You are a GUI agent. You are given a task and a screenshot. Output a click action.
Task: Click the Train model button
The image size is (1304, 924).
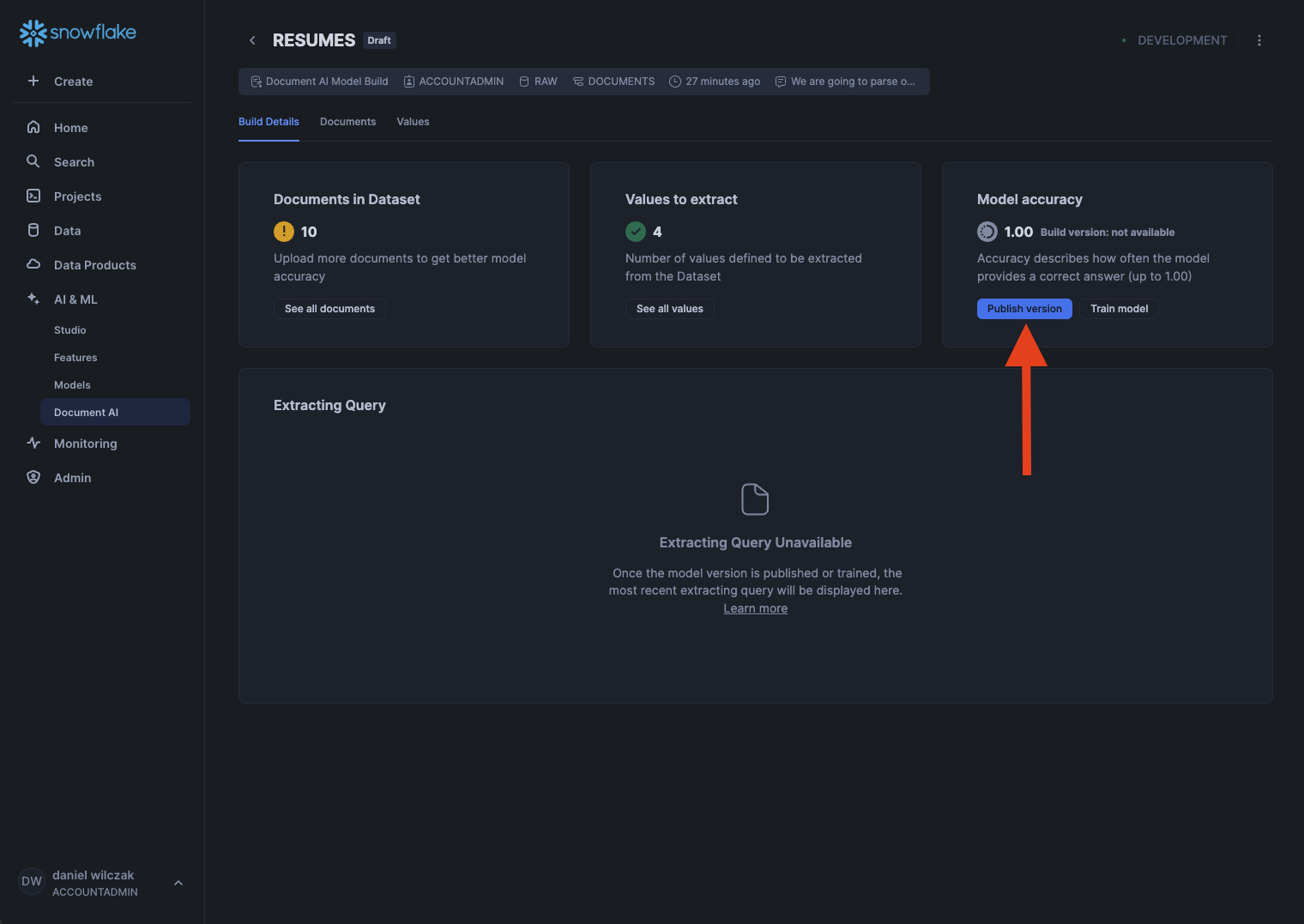coord(1119,309)
